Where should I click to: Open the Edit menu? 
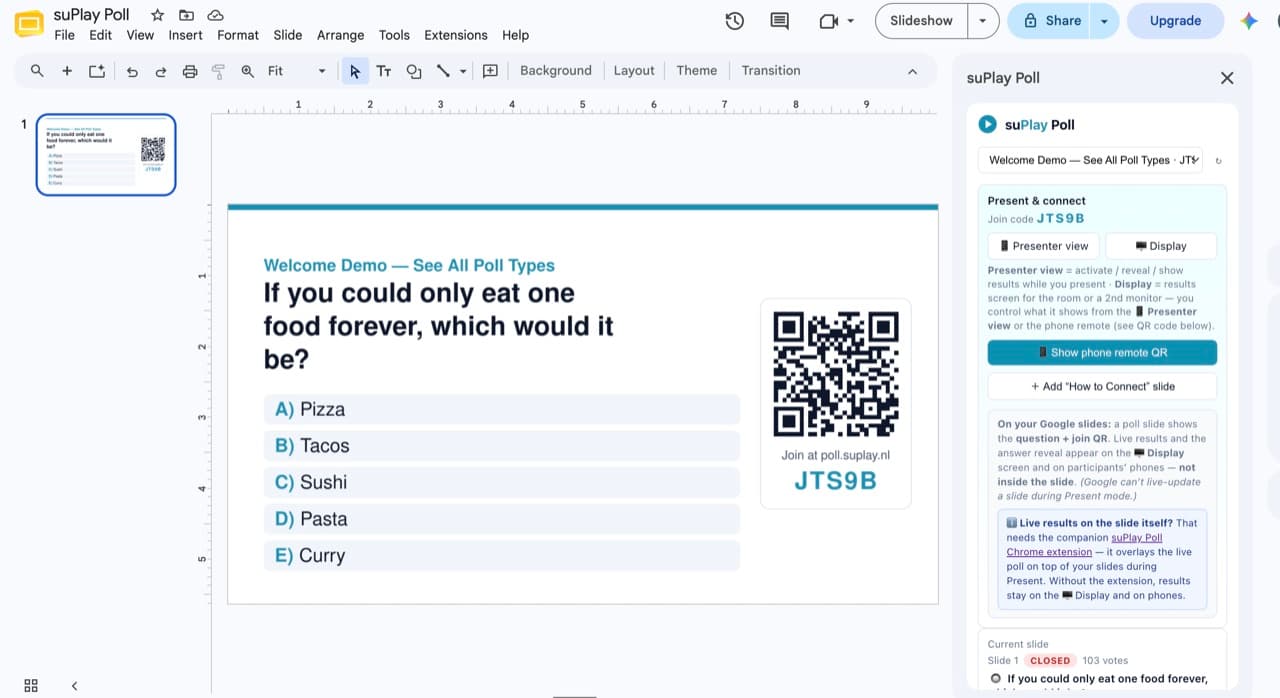[x=100, y=35]
